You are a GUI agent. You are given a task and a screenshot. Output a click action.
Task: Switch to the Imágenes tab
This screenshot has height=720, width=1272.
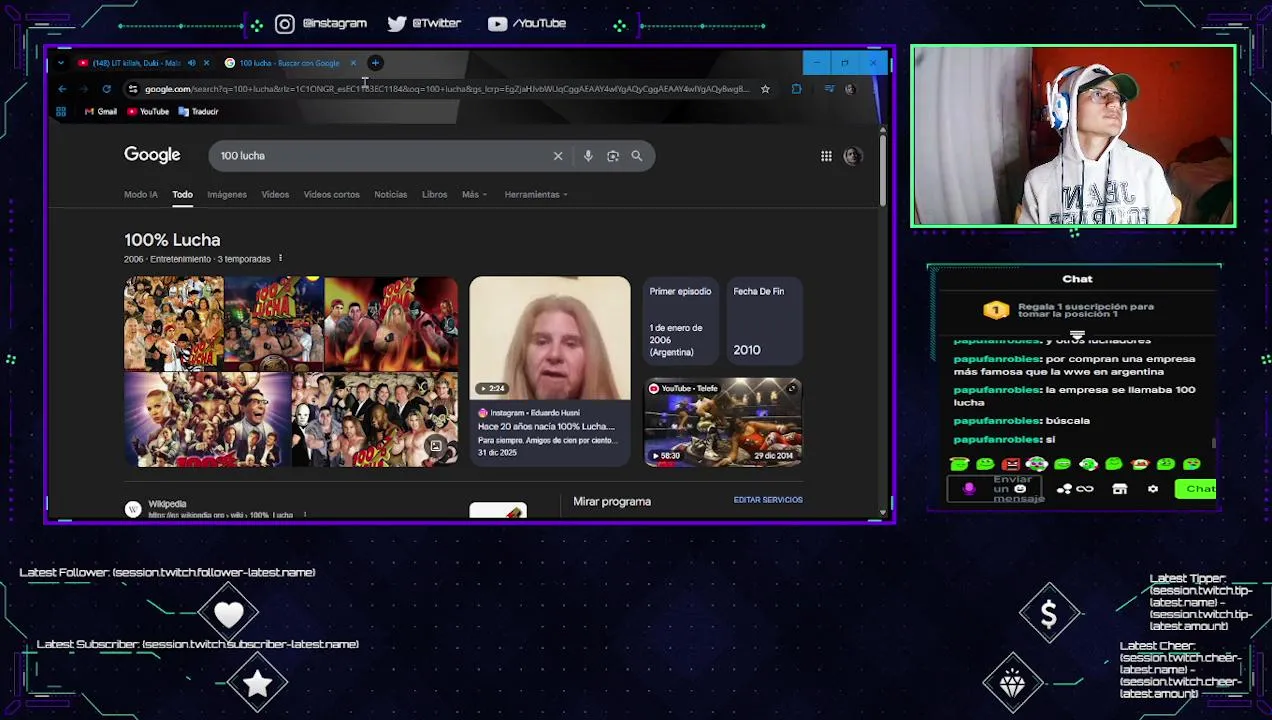click(227, 194)
